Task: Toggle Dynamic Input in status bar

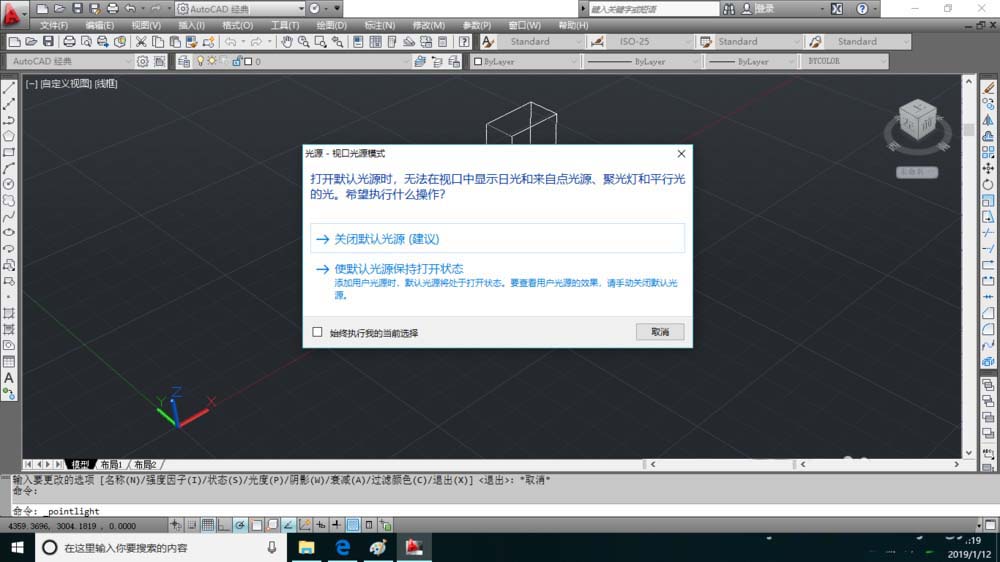Action: tap(321, 525)
